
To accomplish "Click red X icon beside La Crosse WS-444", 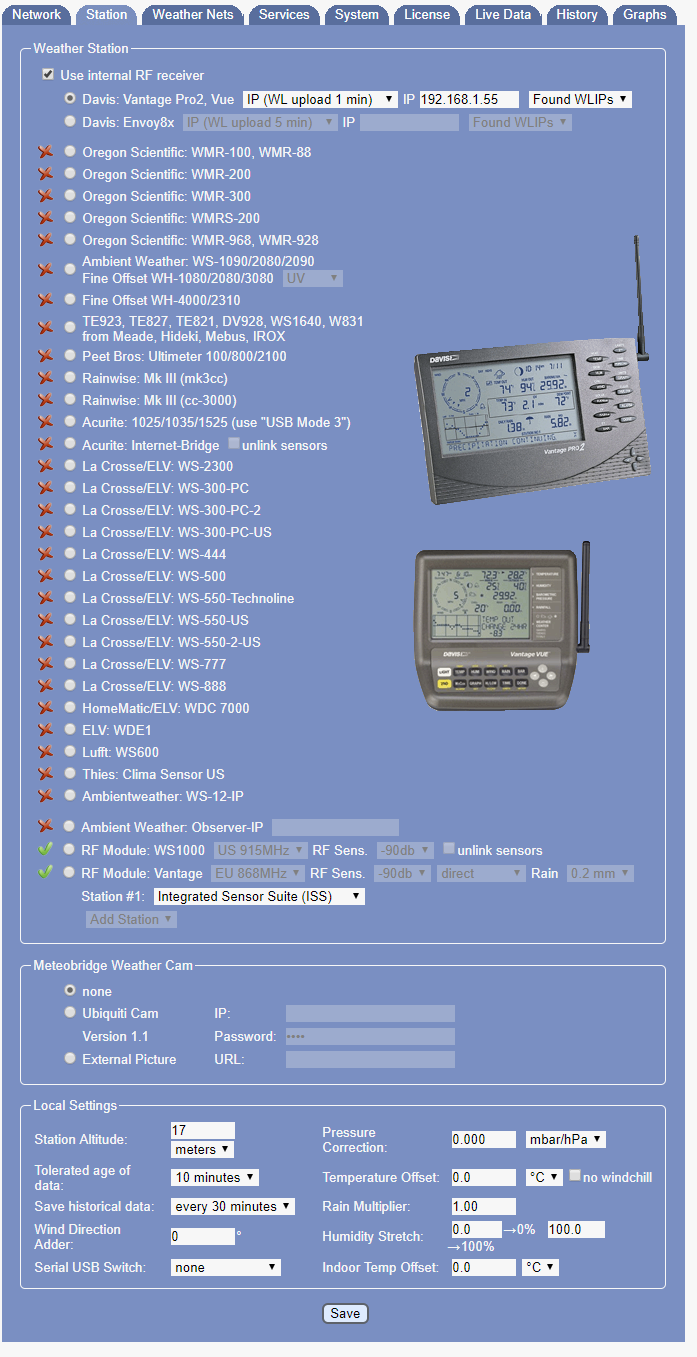I will [x=45, y=554].
